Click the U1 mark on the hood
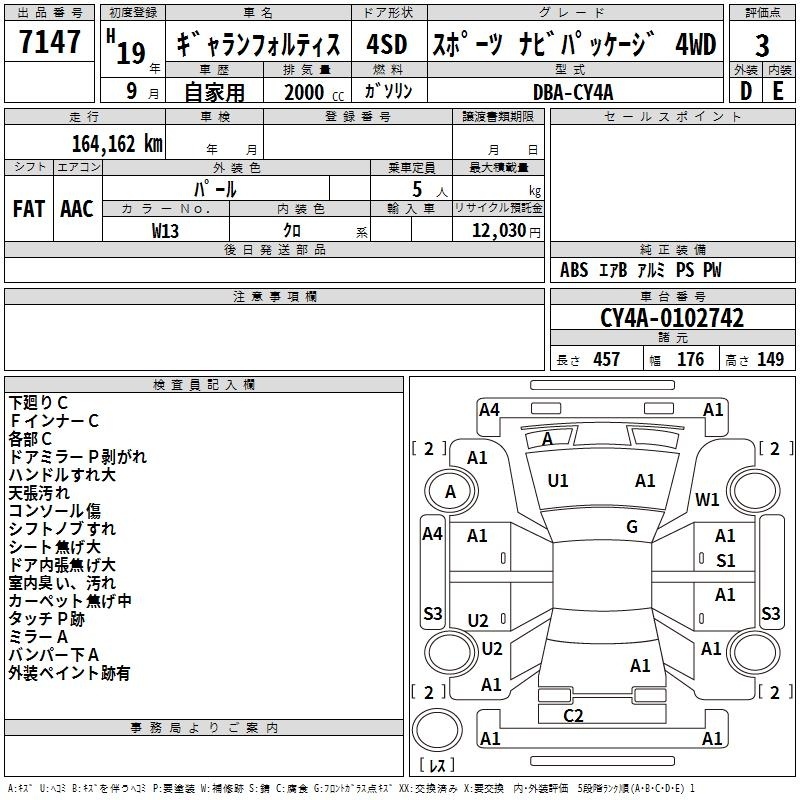Viewport: 800px width, 800px height. pos(558,481)
